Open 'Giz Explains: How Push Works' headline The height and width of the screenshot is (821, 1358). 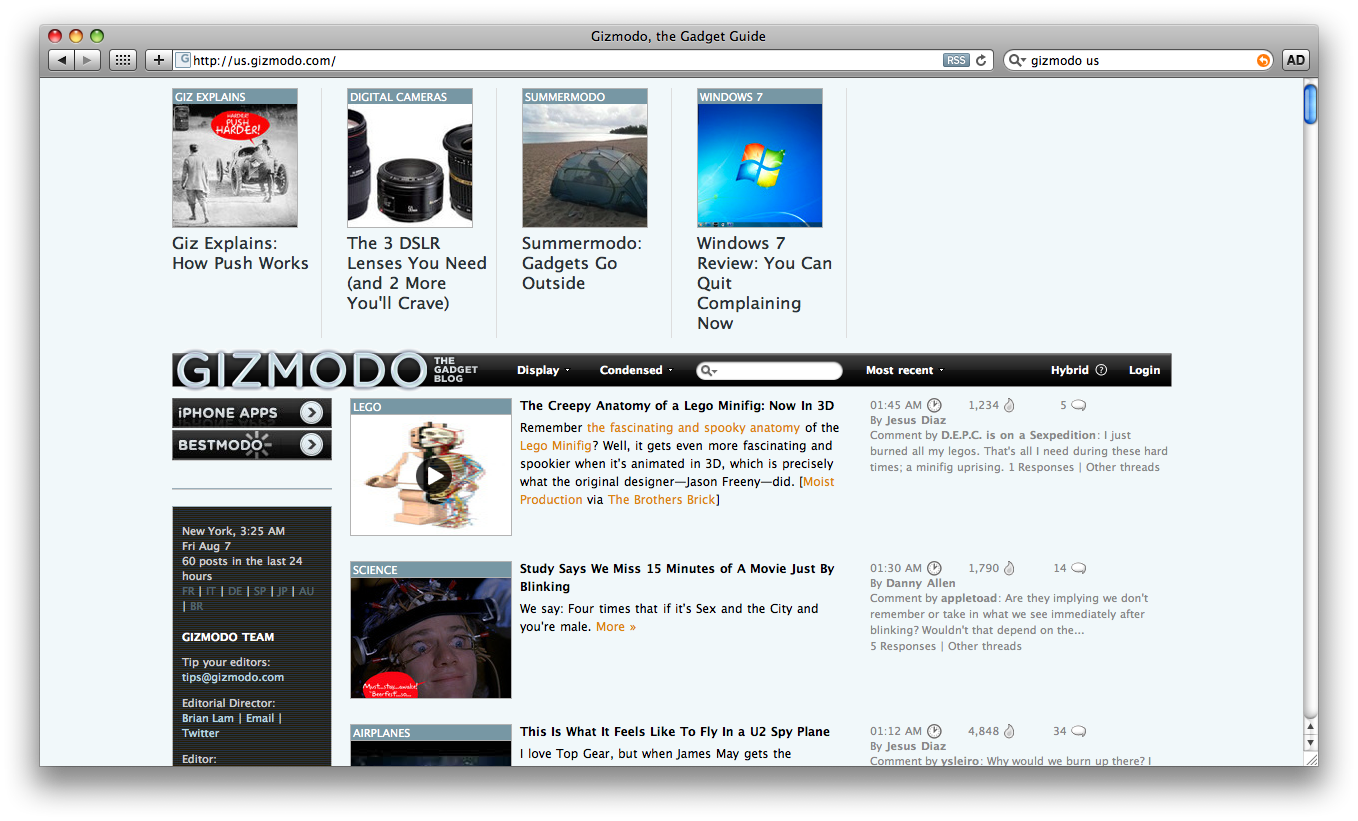(x=240, y=253)
